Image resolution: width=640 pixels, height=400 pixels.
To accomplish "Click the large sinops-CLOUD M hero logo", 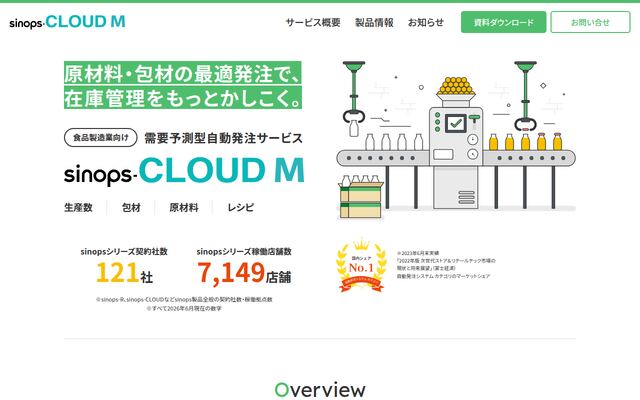I will tap(184, 171).
